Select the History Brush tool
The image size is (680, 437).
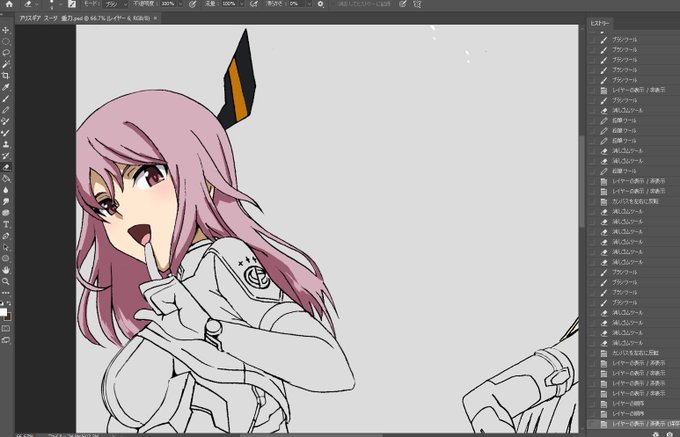pyautogui.click(x=6, y=156)
